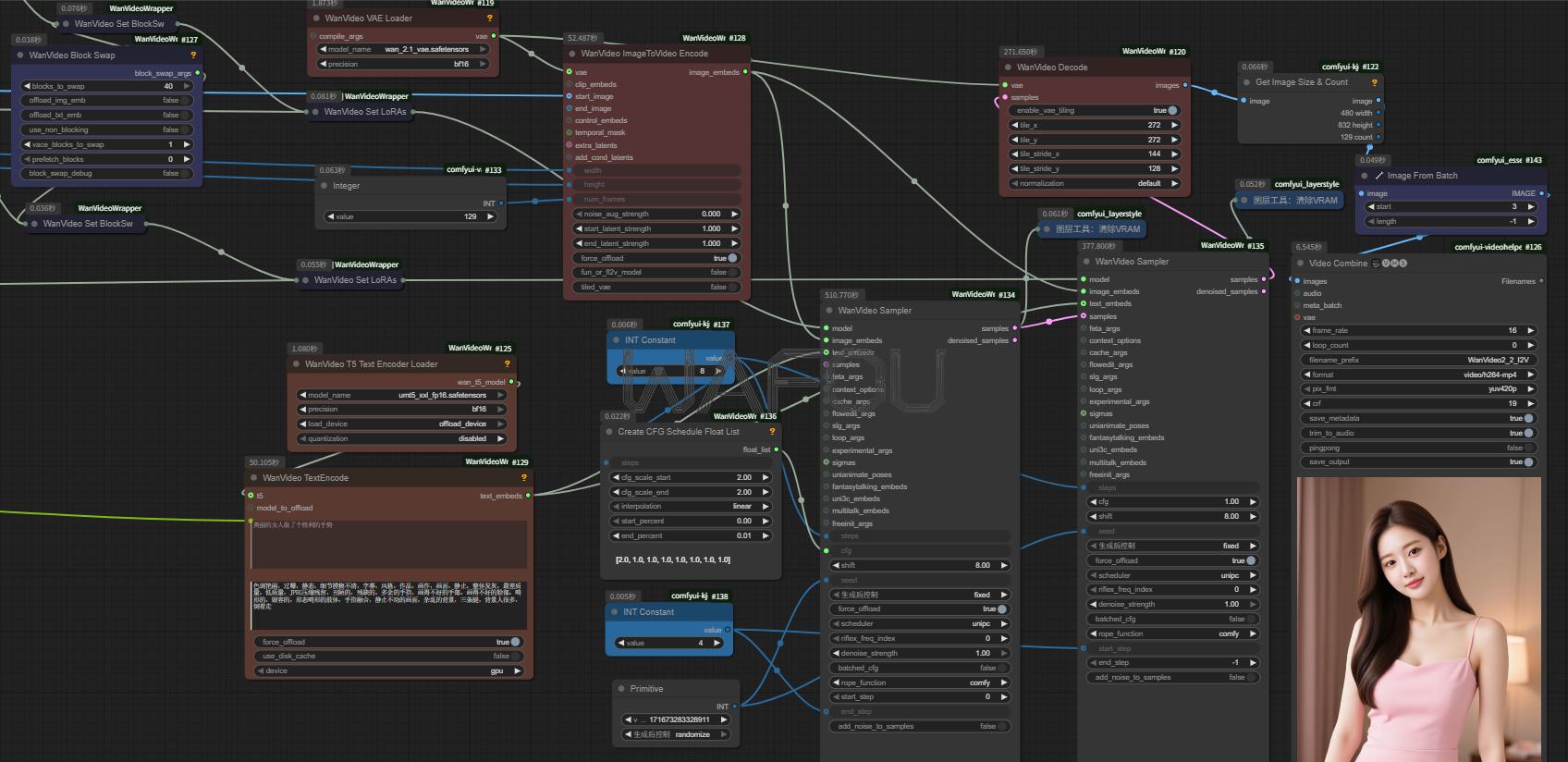Collapse Create CFG Schedule Float List node
This screenshot has height=762, width=1568.
coord(610,432)
